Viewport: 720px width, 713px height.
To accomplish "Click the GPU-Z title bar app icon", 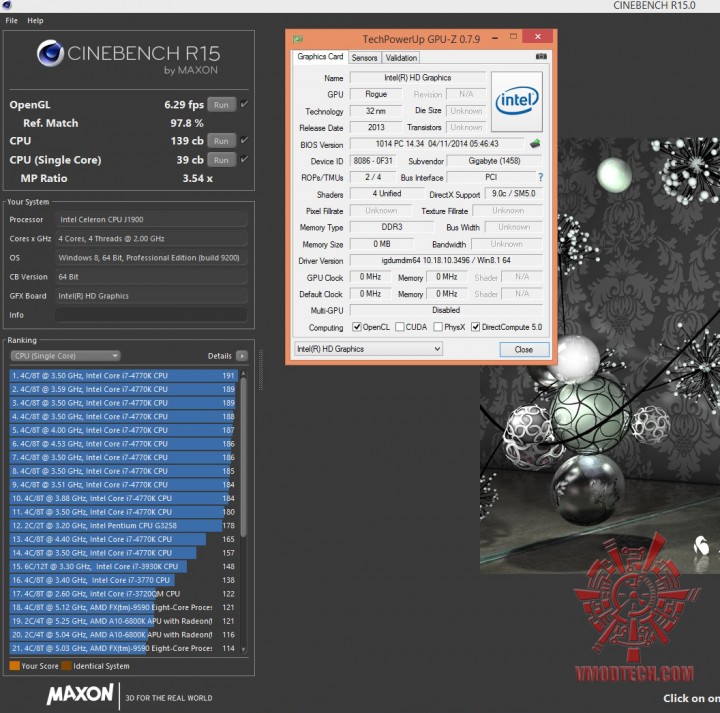I will (298, 39).
